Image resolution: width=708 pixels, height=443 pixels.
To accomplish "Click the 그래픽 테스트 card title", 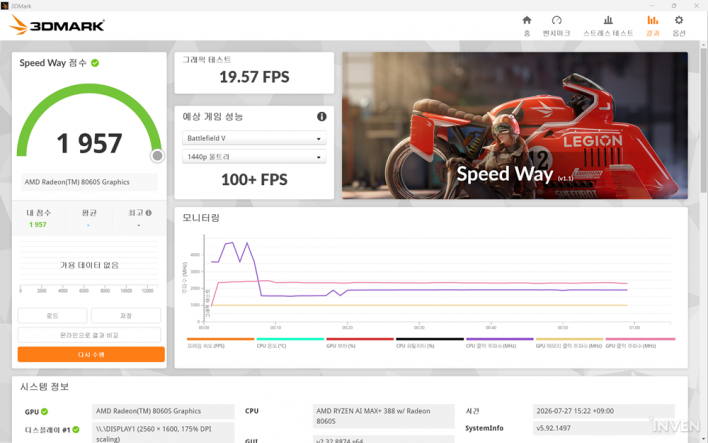I will 207,60.
